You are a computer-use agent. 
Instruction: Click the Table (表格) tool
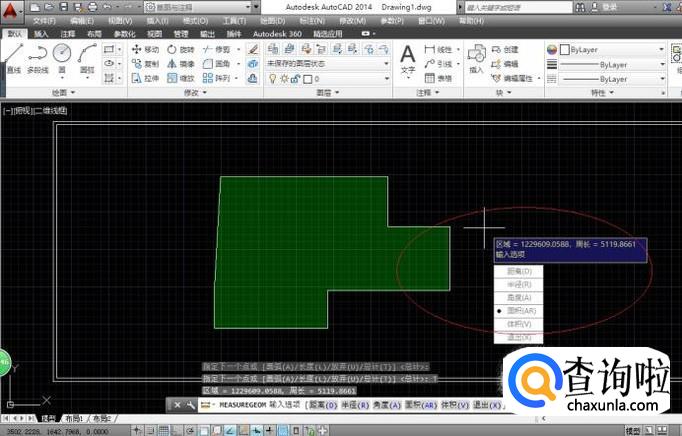(437, 77)
